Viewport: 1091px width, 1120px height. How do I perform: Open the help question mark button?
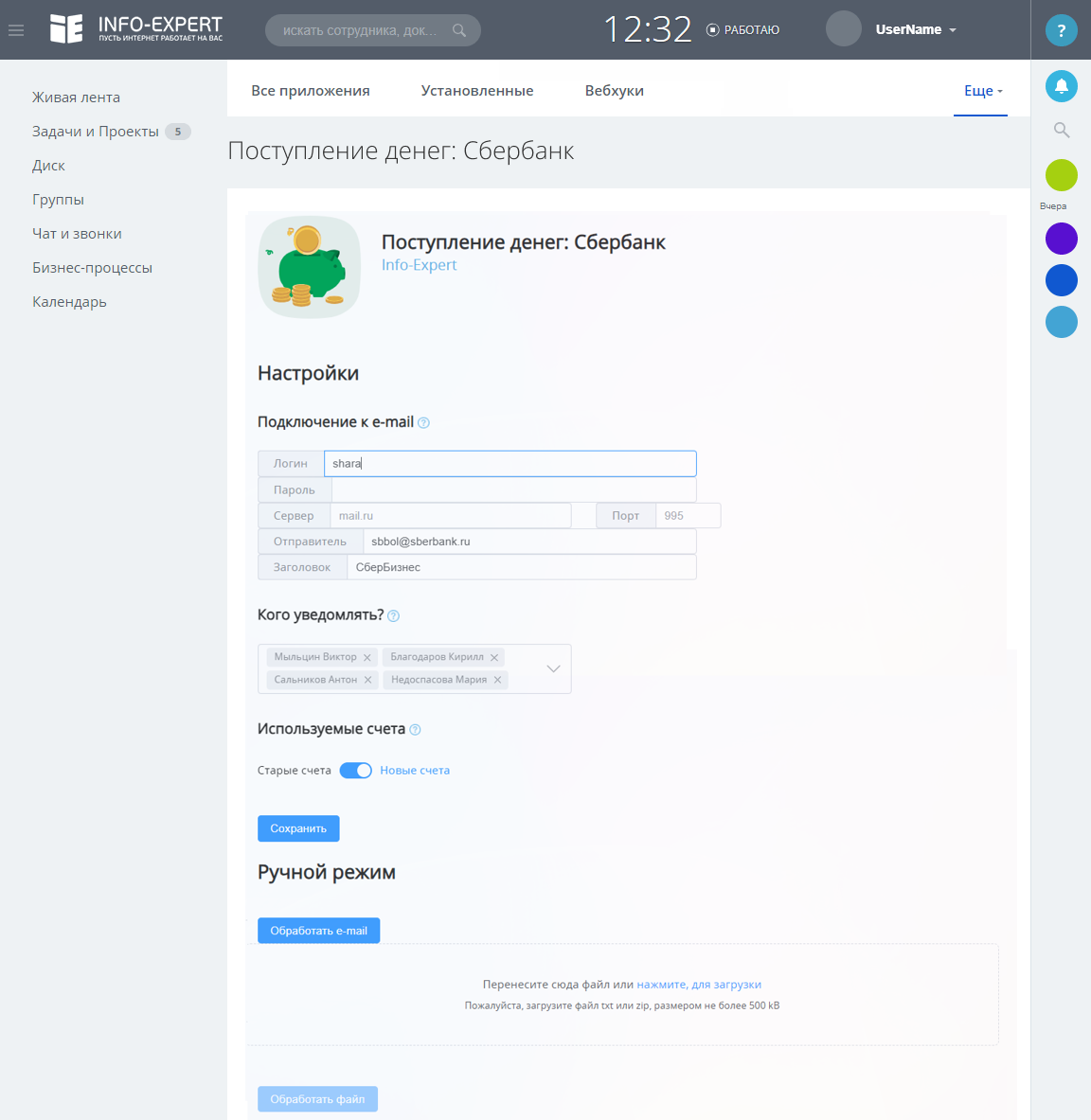coord(1061,30)
